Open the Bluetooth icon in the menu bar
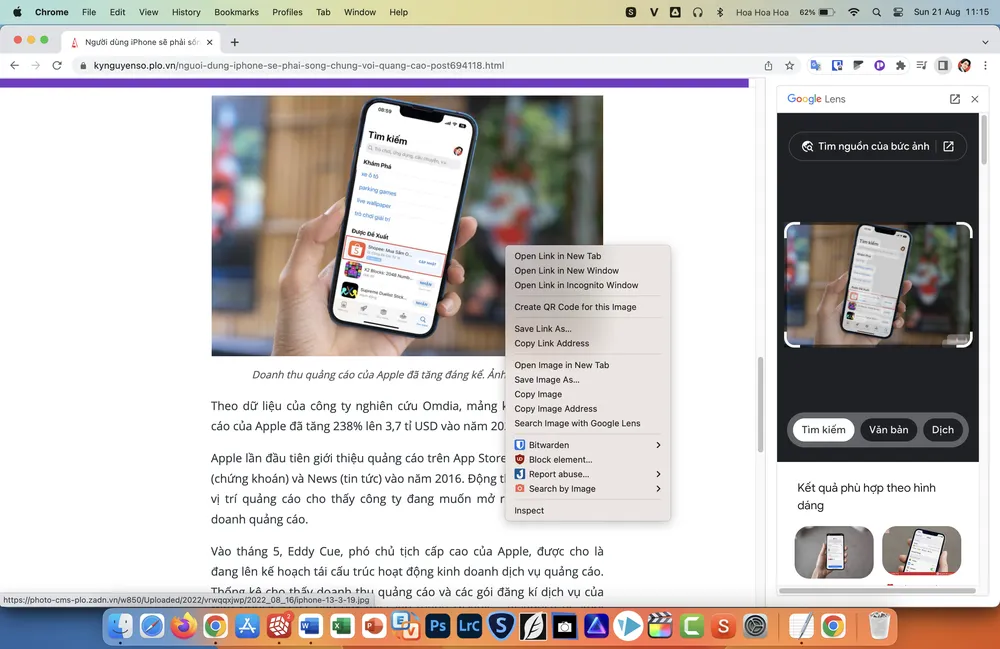Image resolution: width=1000 pixels, height=649 pixels. click(720, 12)
